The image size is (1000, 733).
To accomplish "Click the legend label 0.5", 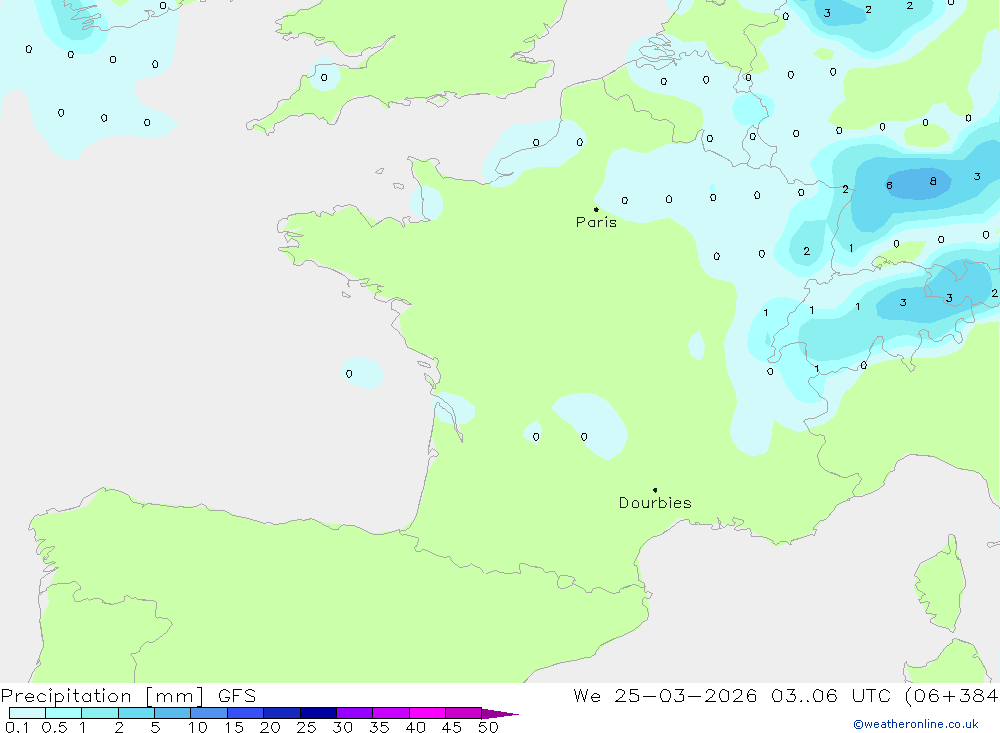I will pyautogui.click(x=54, y=727).
